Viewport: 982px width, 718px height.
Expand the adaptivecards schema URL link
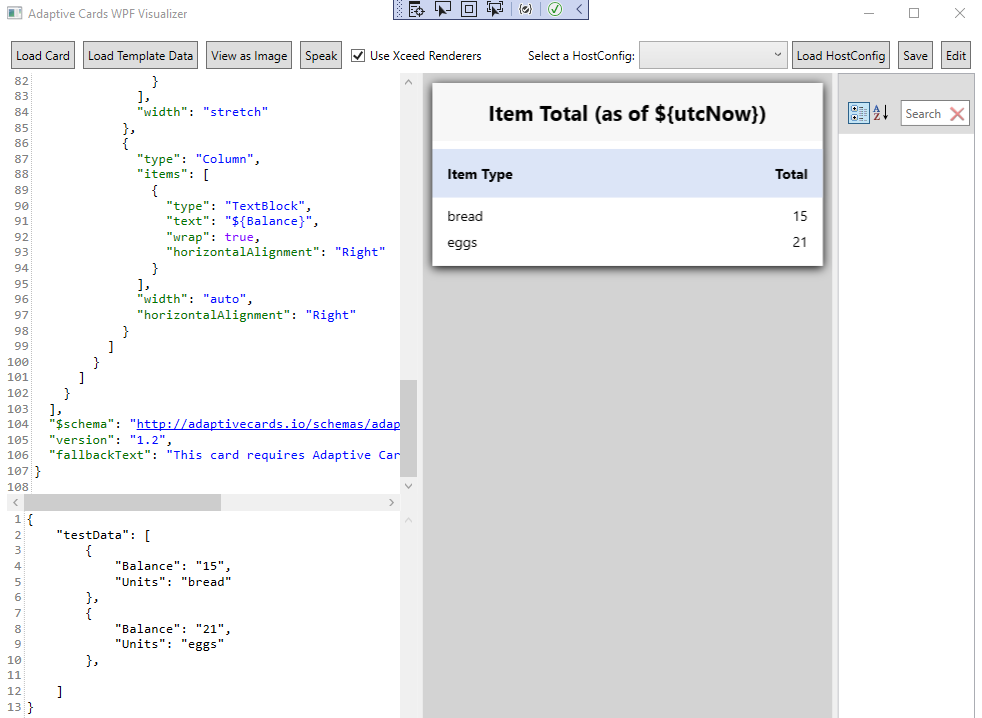pyautogui.click(x=266, y=424)
